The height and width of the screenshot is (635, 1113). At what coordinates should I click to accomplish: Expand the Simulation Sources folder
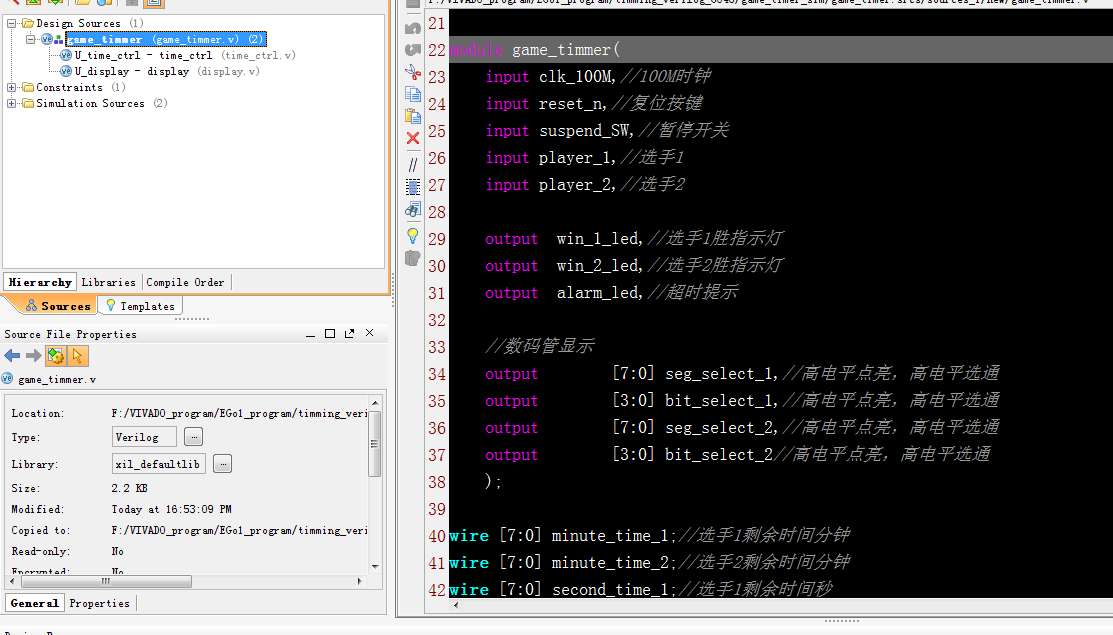[11, 104]
